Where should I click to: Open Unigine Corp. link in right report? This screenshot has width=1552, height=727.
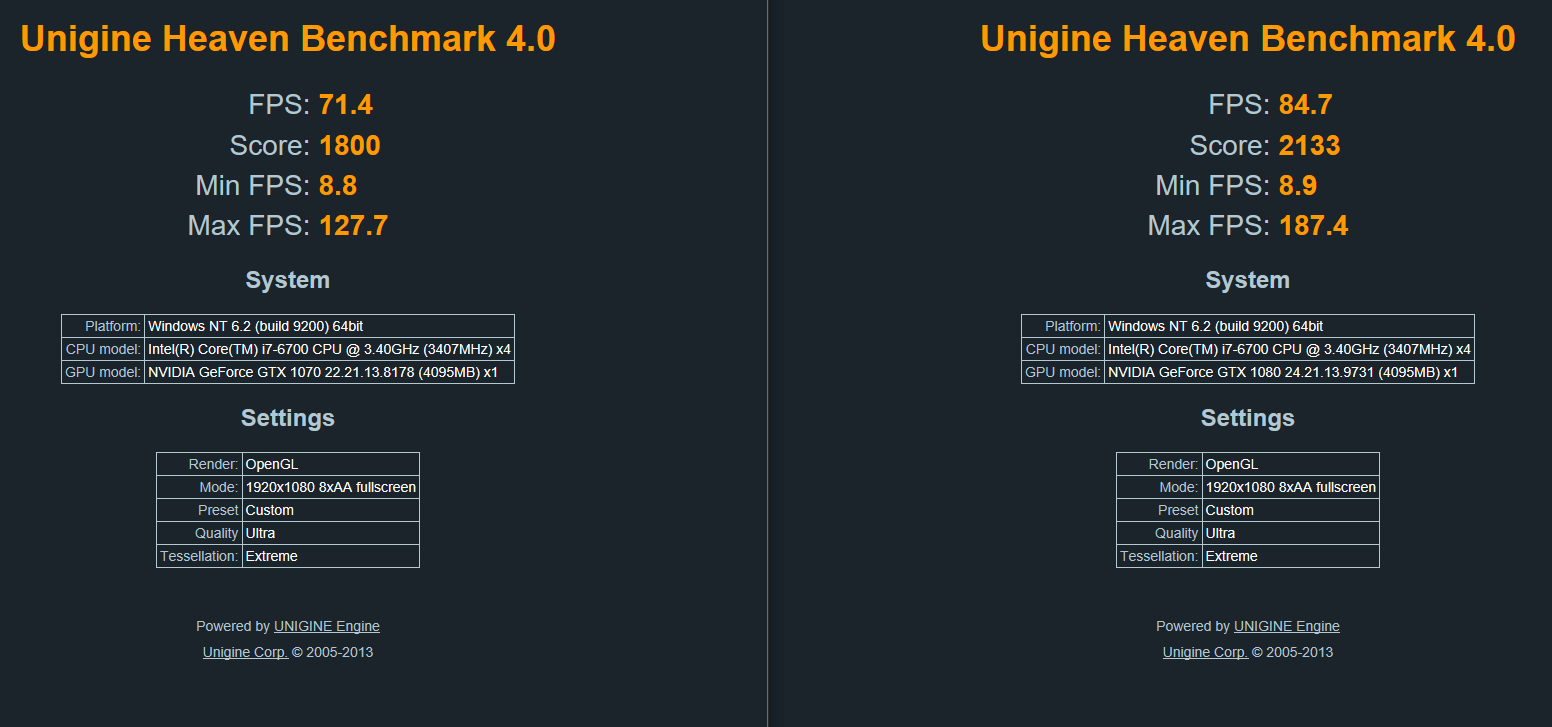point(1205,652)
